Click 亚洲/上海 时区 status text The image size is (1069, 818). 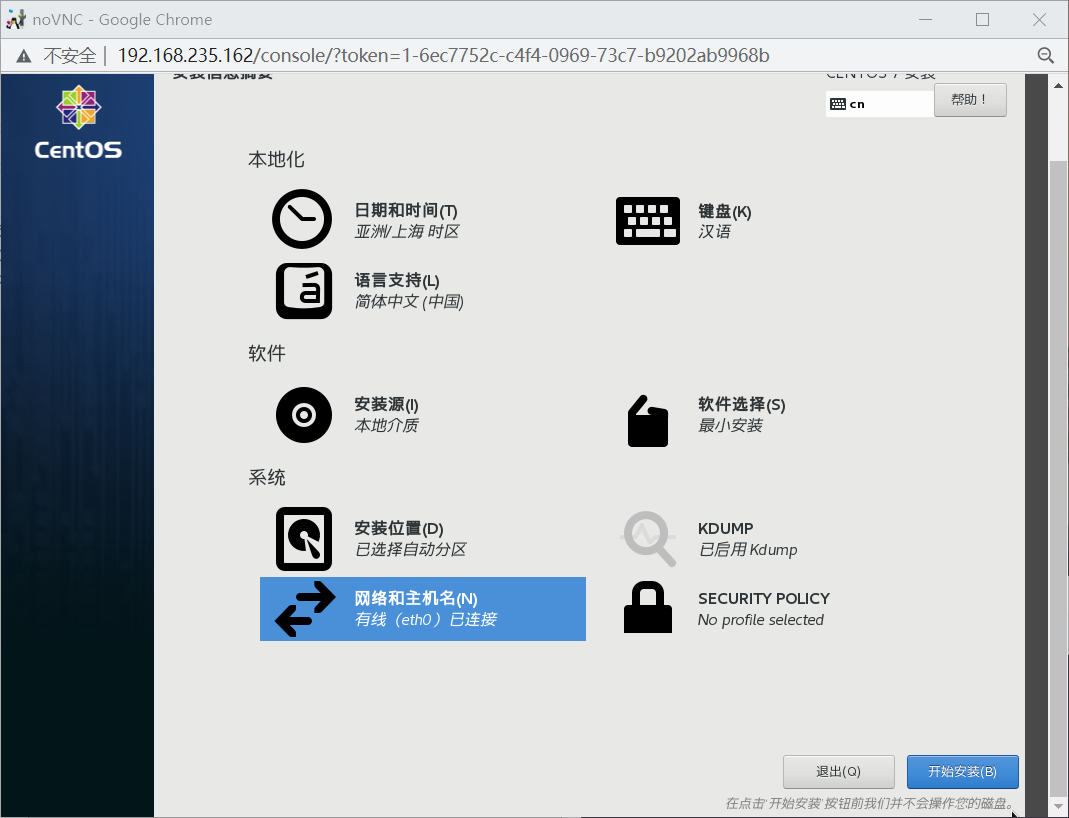point(407,232)
